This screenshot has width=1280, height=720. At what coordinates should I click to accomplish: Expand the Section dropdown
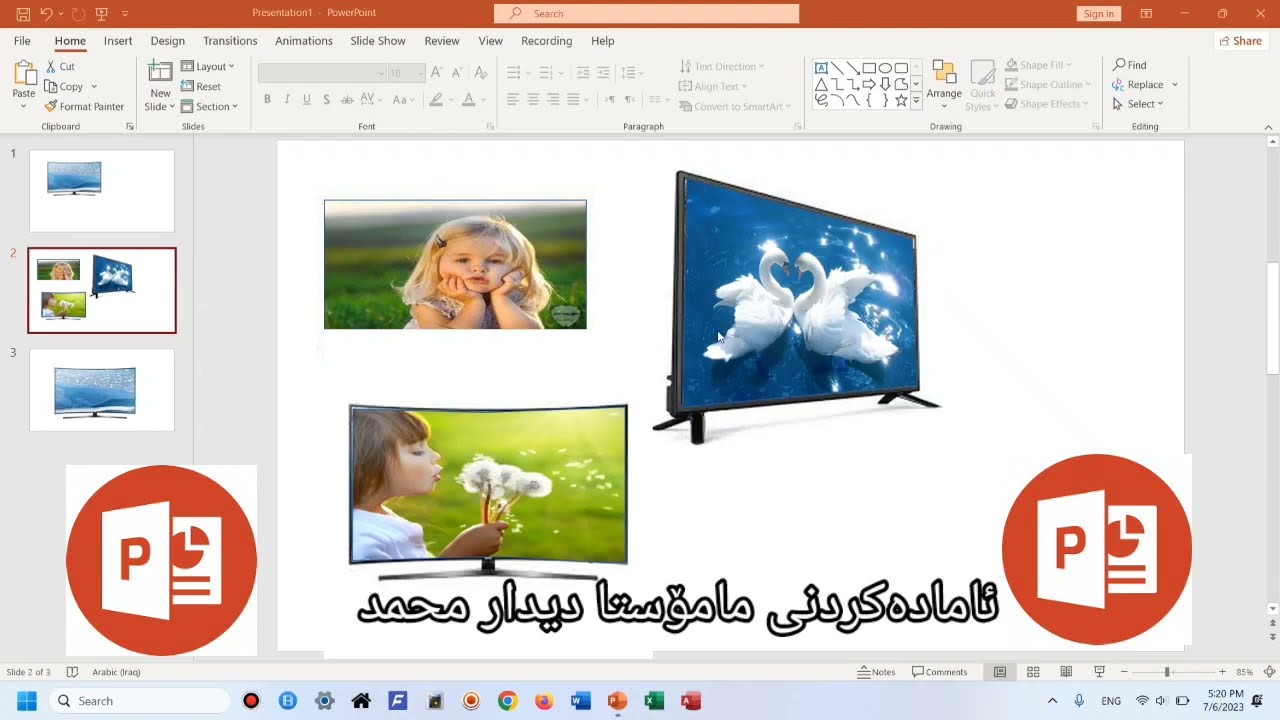tap(209, 106)
